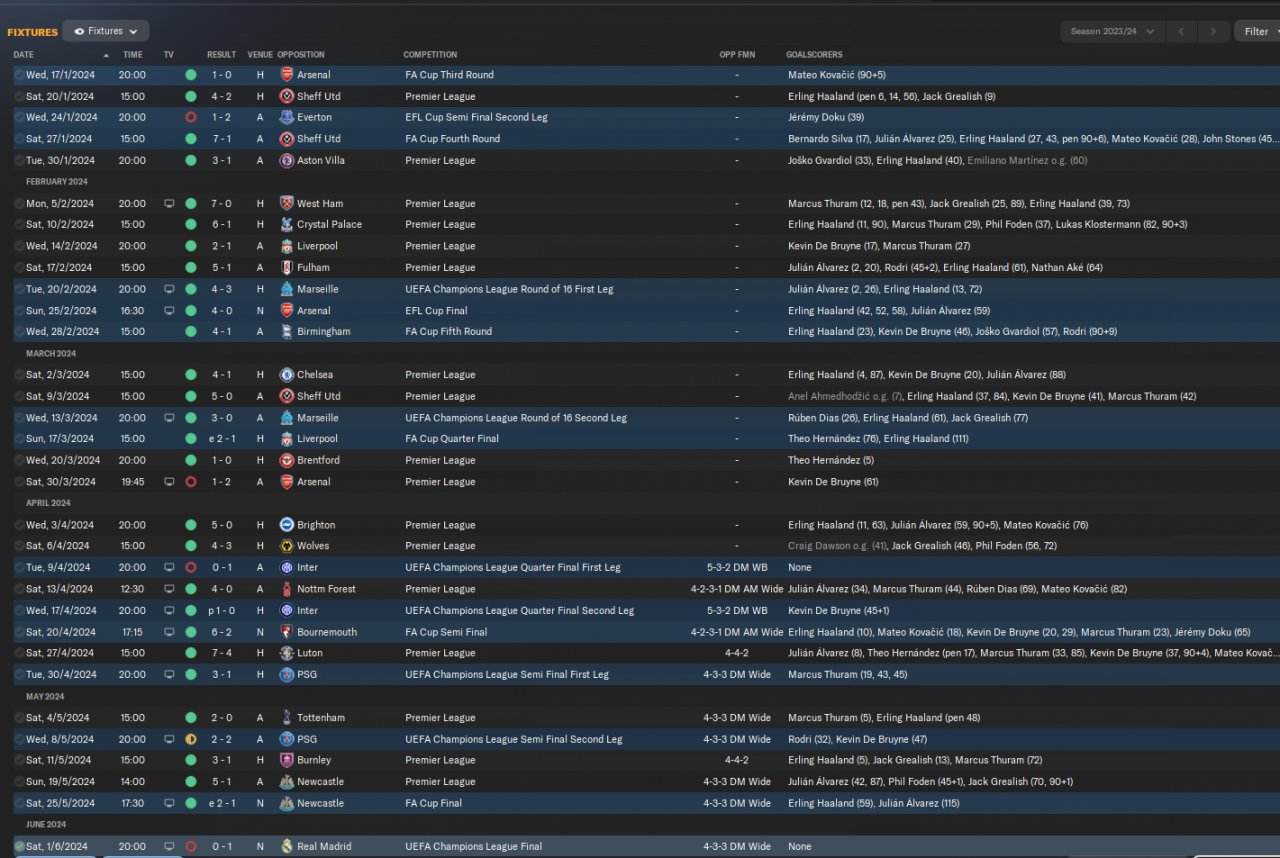Image resolution: width=1280 pixels, height=858 pixels.
Task: Click the Aston Villa club badge
Action: click(x=287, y=161)
